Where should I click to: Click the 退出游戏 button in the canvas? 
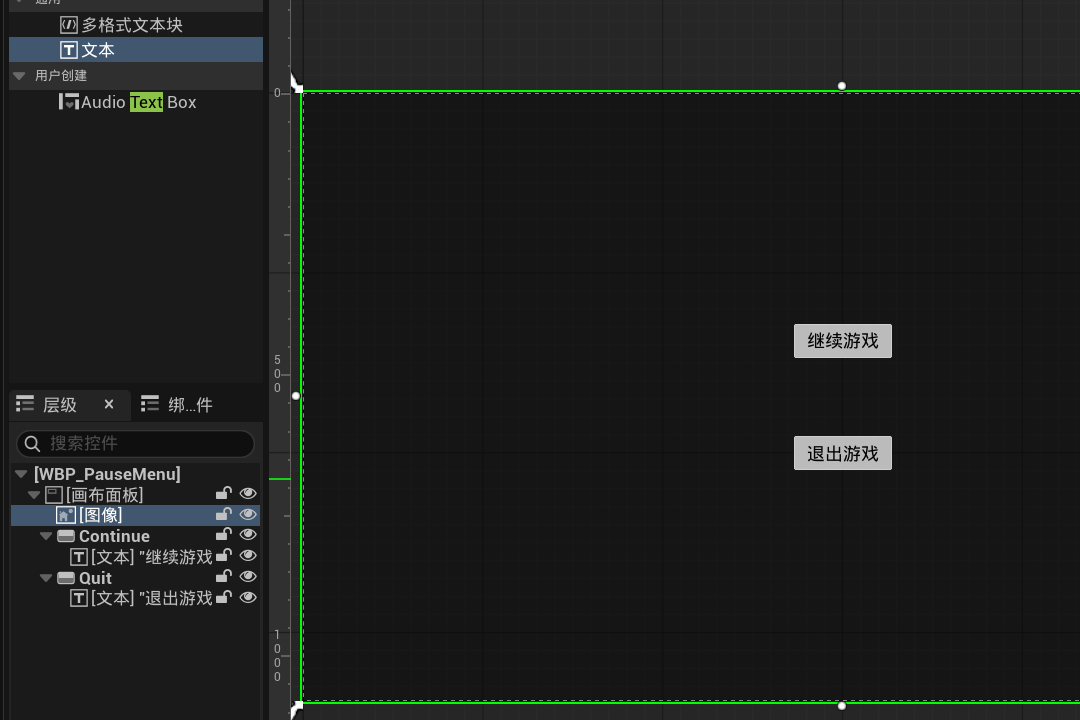coord(842,453)
